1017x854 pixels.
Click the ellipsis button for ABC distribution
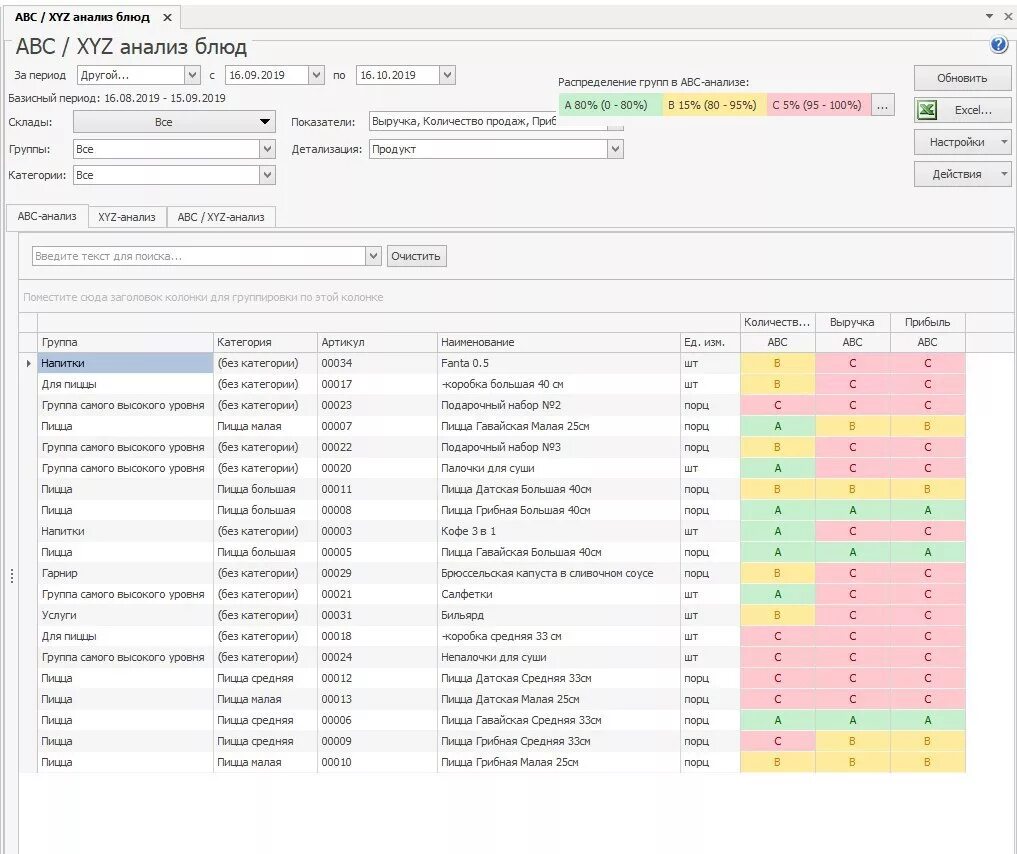(x=882, y=105)
